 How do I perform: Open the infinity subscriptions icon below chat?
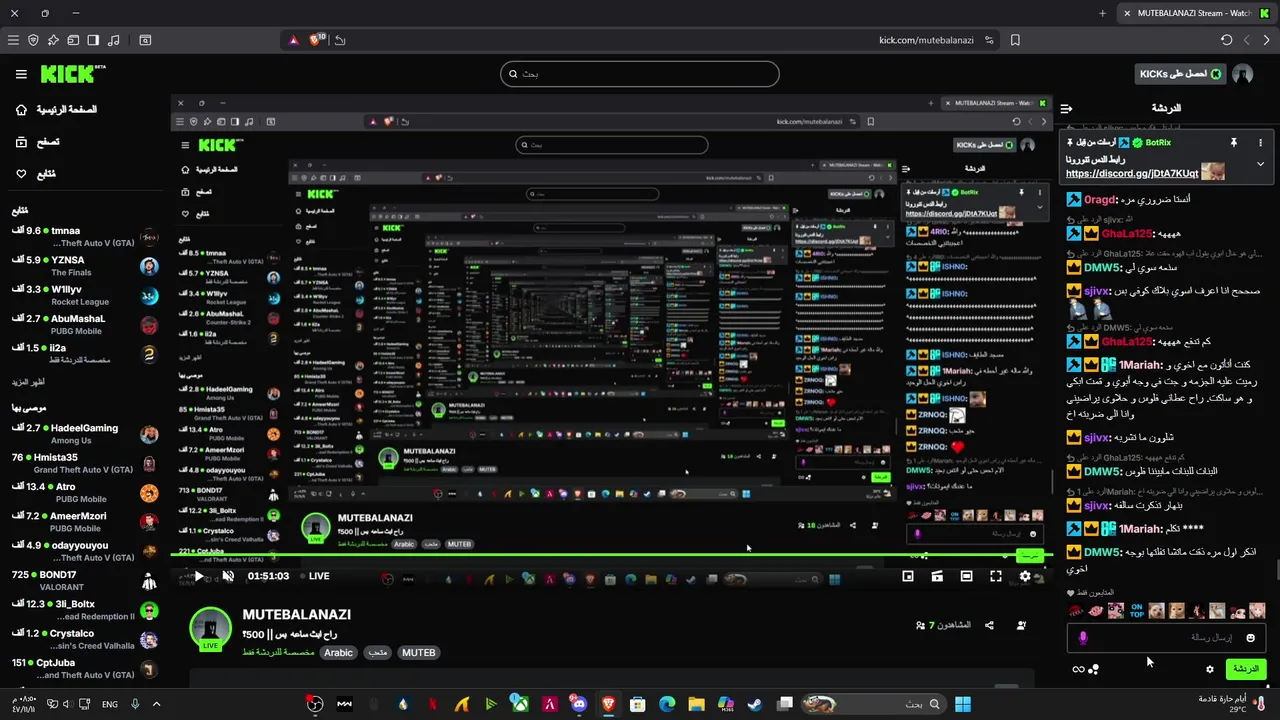[1078, 670]
